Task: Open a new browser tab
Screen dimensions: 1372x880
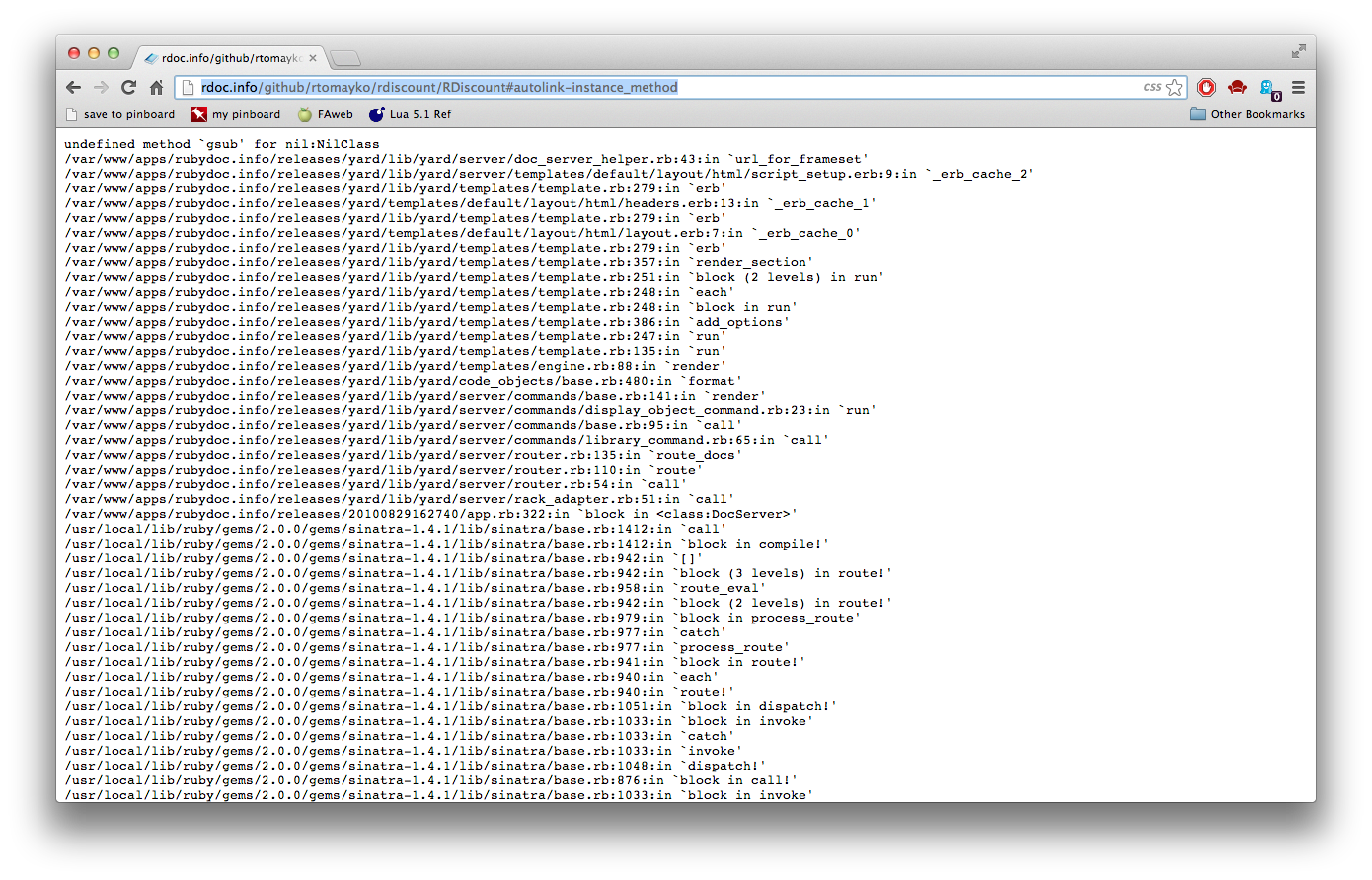Action: pyautogui.click(x=345, y=59)
